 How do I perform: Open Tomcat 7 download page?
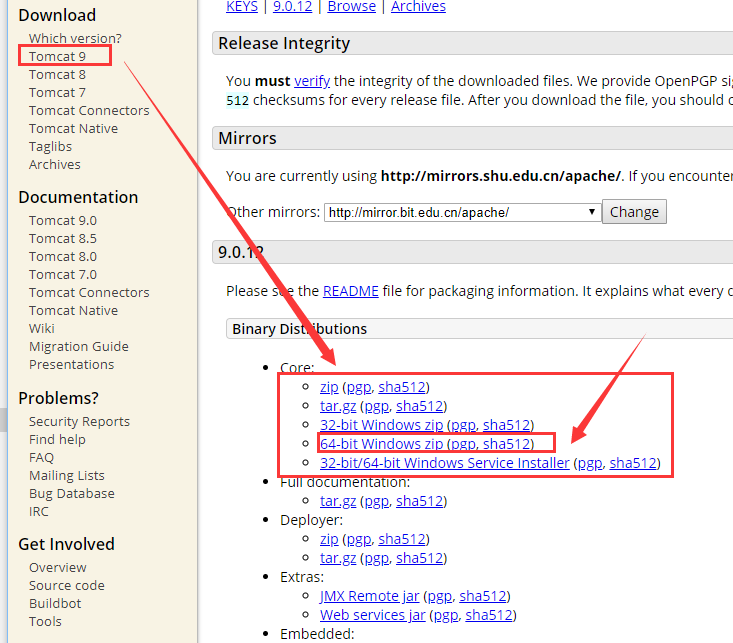click(57, 93)
